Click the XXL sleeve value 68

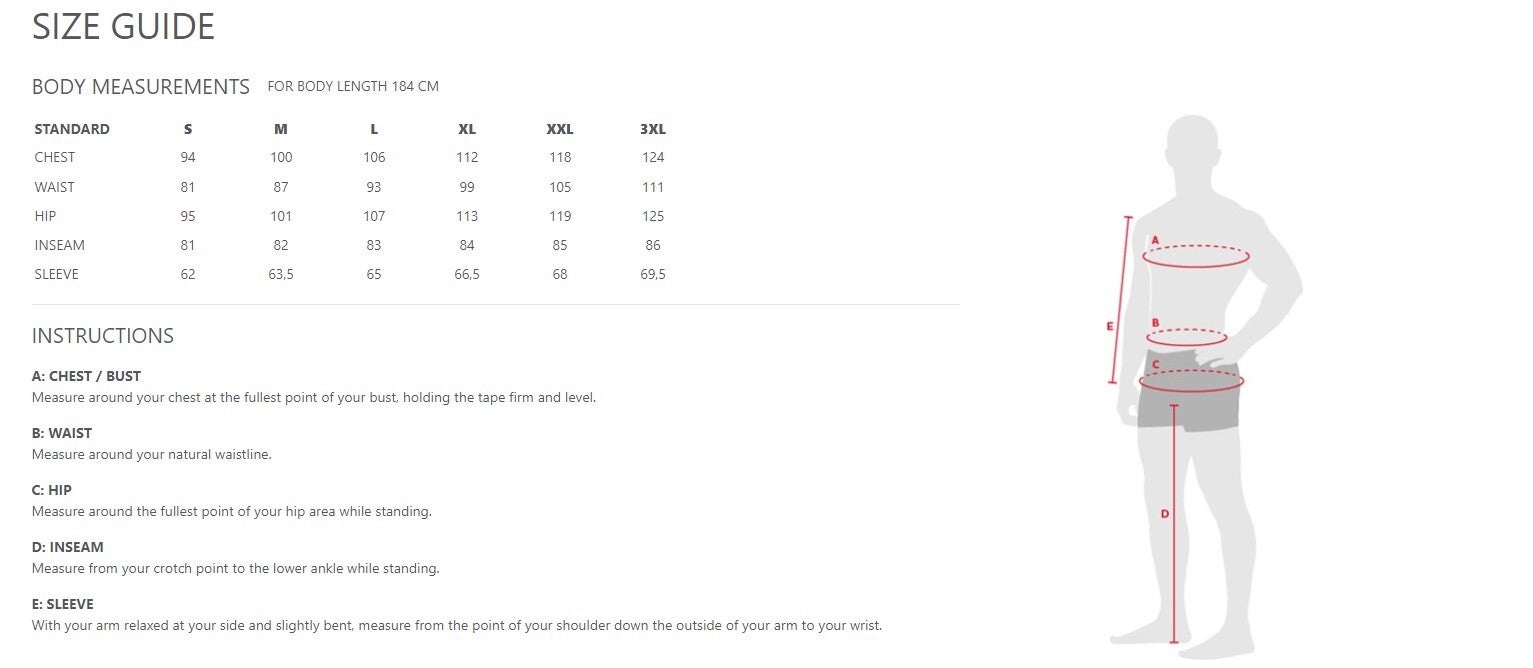pos(560,274)
